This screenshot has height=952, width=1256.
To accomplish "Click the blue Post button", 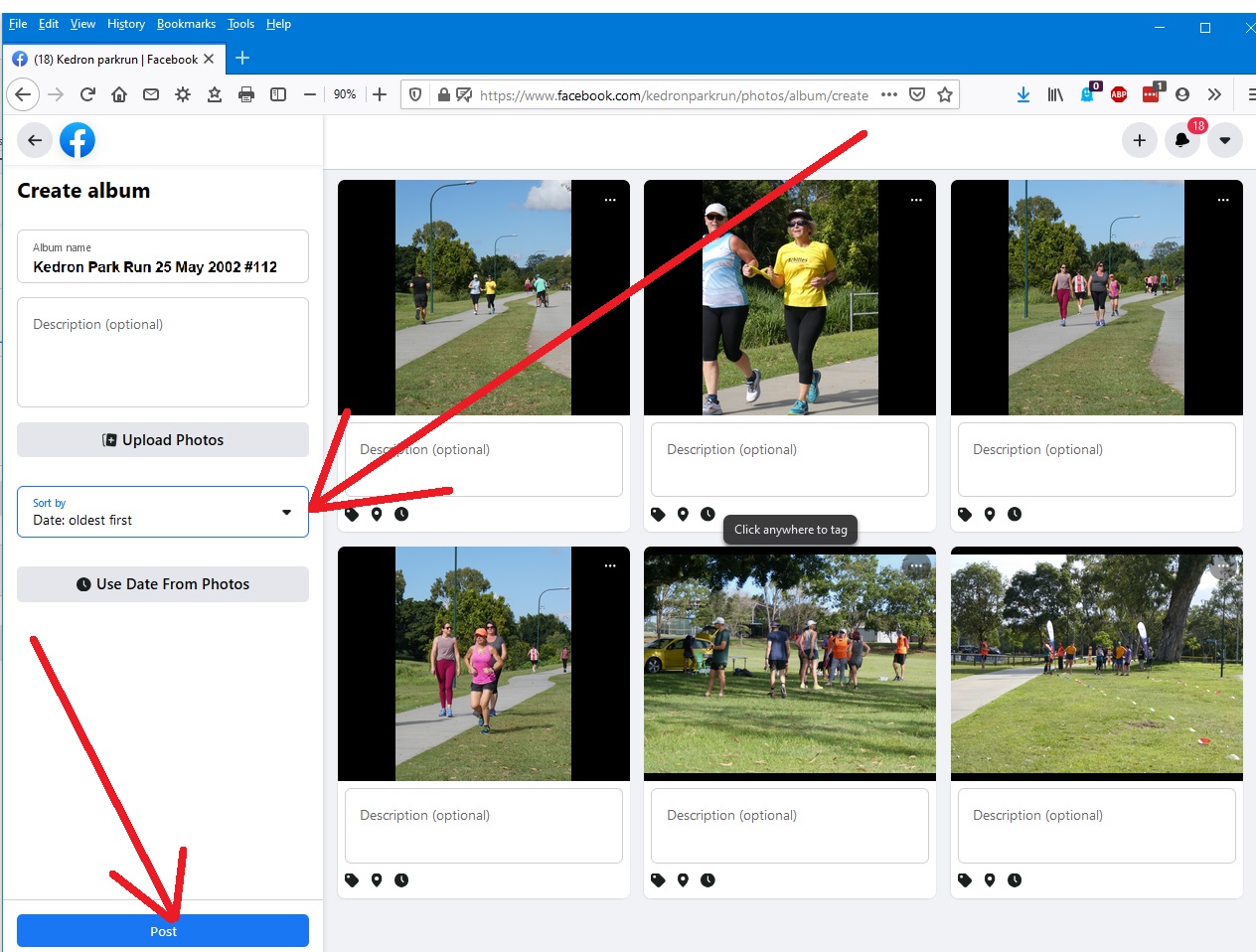I will (163, 931).
